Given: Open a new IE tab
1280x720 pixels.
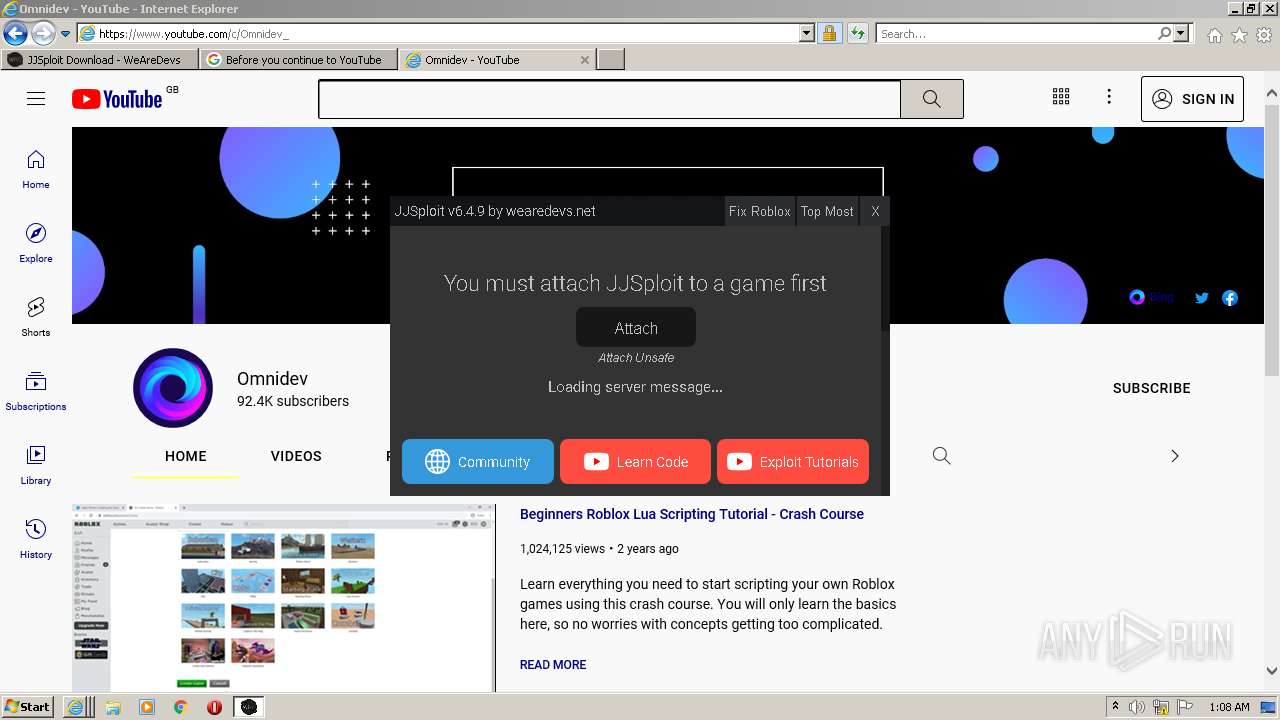Looking at the screenshot, I should coord(611,59).
